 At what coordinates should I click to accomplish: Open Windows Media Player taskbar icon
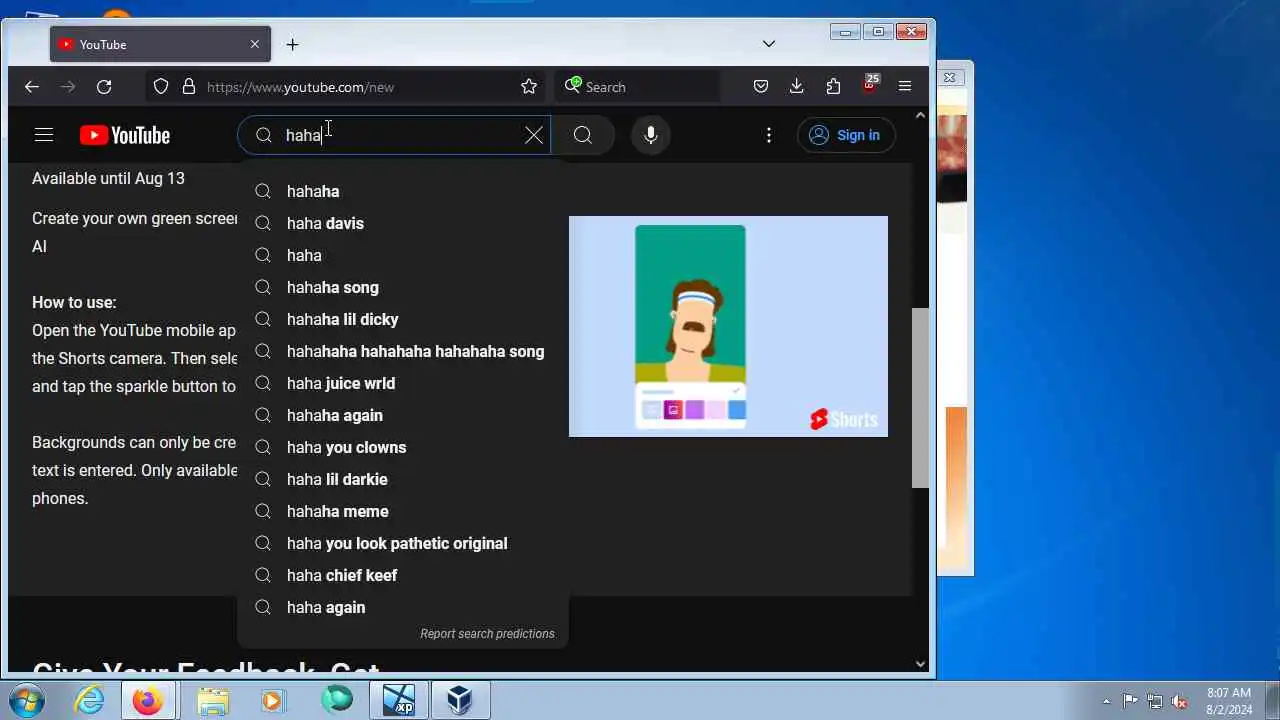(x=273, y=700)
